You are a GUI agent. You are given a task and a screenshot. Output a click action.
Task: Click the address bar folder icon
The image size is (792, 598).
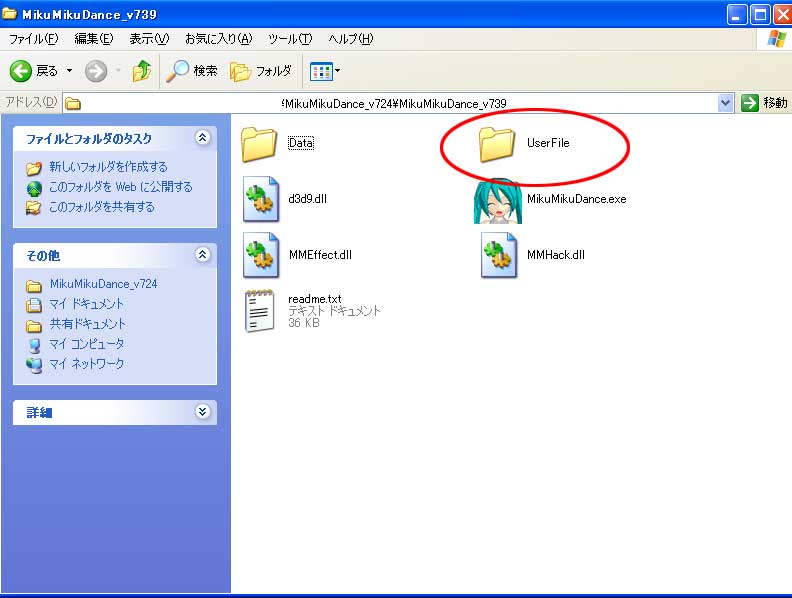click(x=73, y=104)
